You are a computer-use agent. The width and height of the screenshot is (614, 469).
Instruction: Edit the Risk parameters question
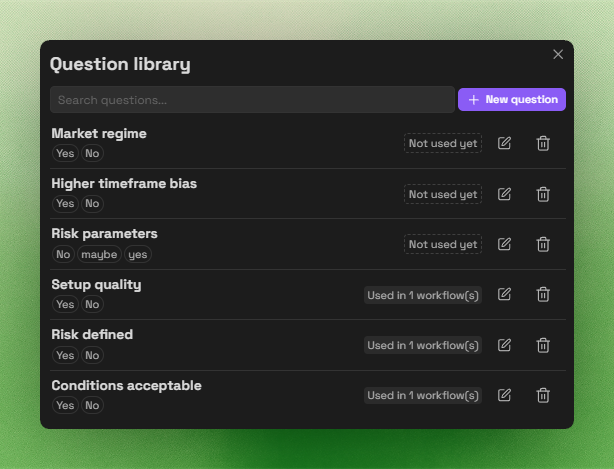(504, 244)
